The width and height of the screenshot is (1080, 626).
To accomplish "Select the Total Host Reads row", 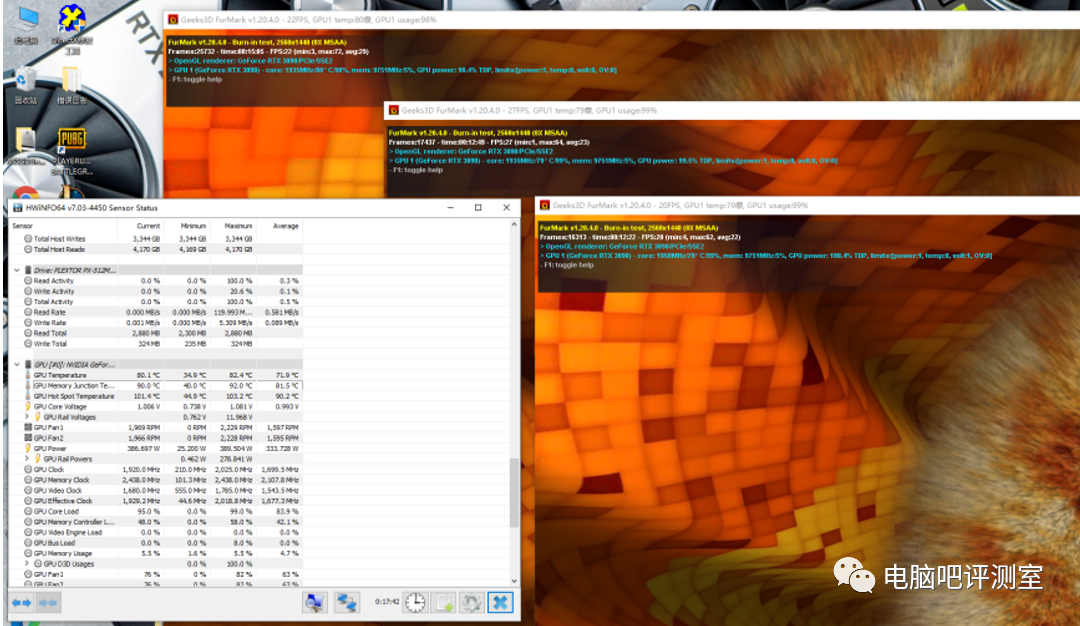I will 156,249.
